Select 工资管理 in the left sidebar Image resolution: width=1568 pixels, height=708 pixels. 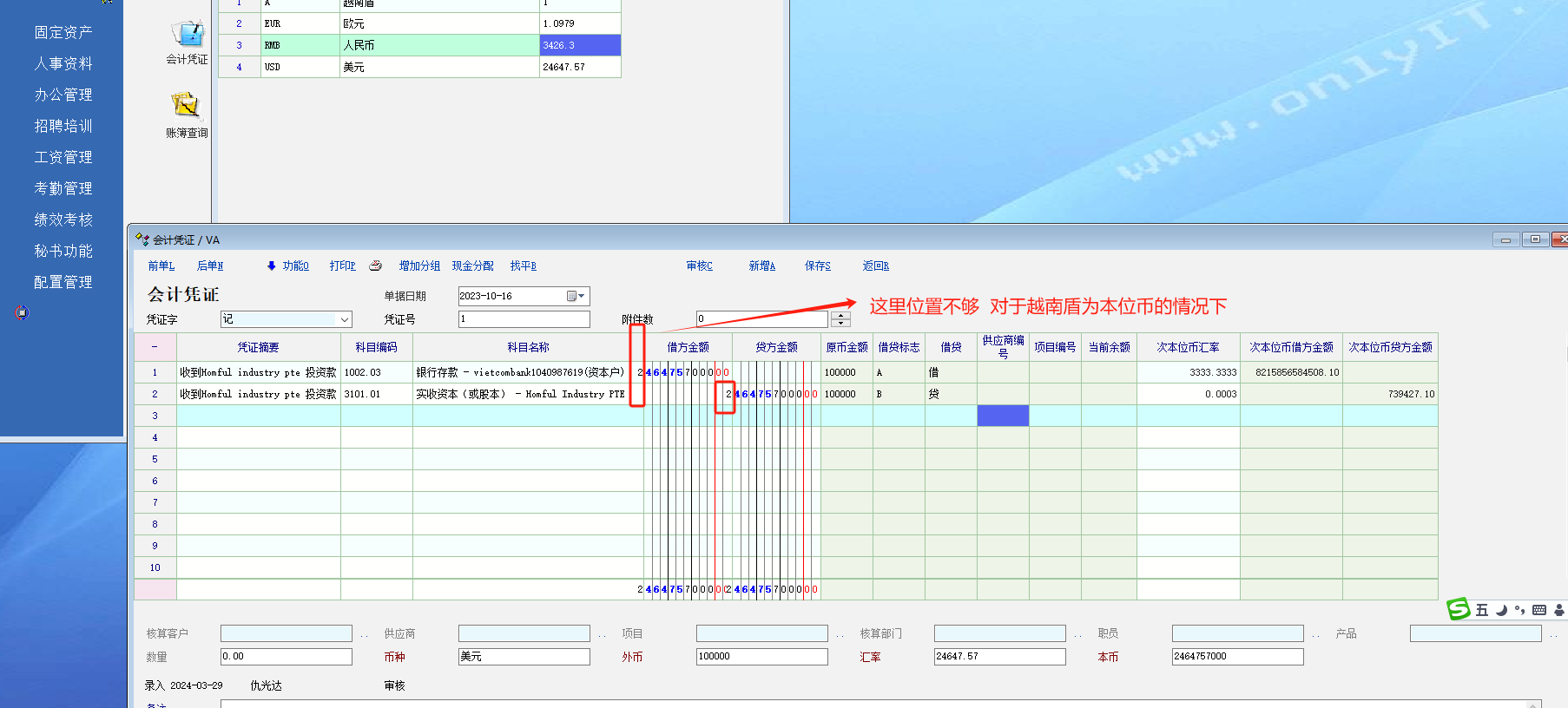[63, 157]
